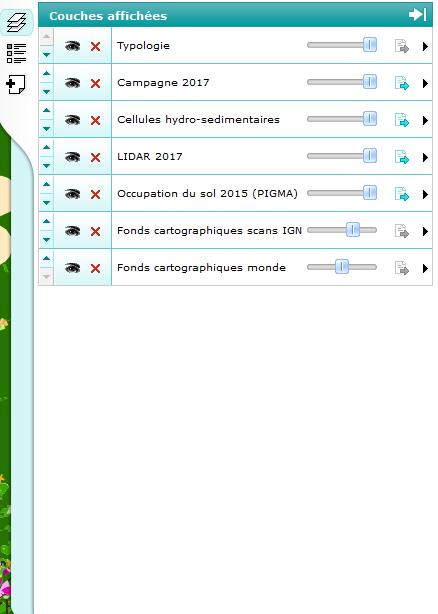
Task: Hide the Typologie layer via eye icon
Action: pos(72,46)
